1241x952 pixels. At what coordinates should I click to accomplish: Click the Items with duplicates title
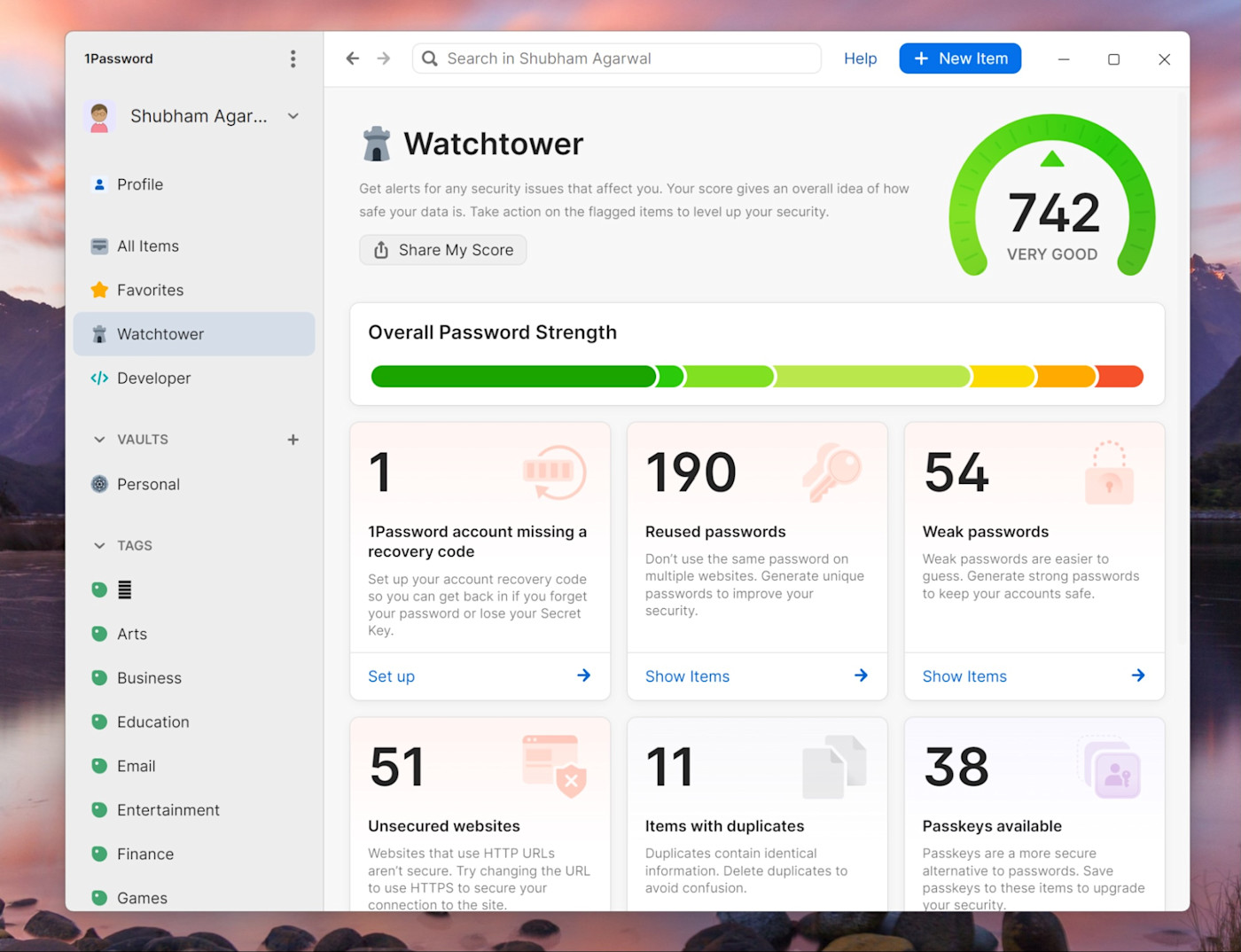pos(724,826)
